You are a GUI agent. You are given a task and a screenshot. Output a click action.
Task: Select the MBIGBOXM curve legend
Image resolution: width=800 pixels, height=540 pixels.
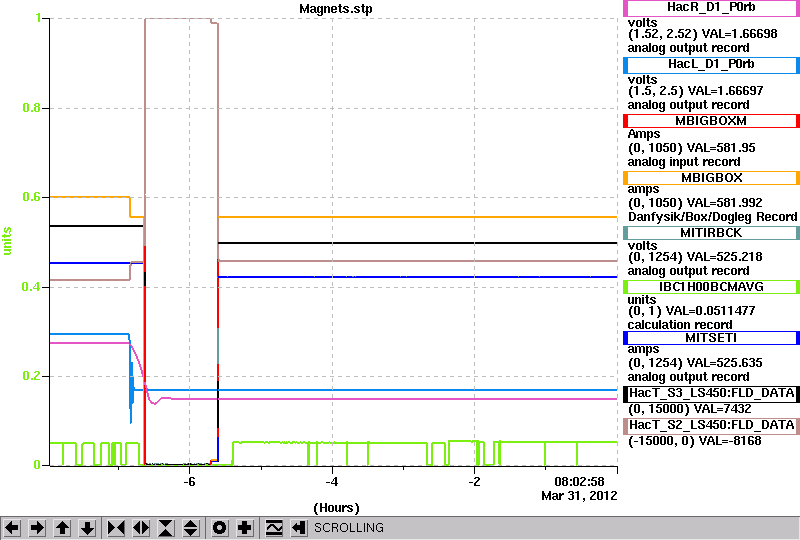[711, 121]
